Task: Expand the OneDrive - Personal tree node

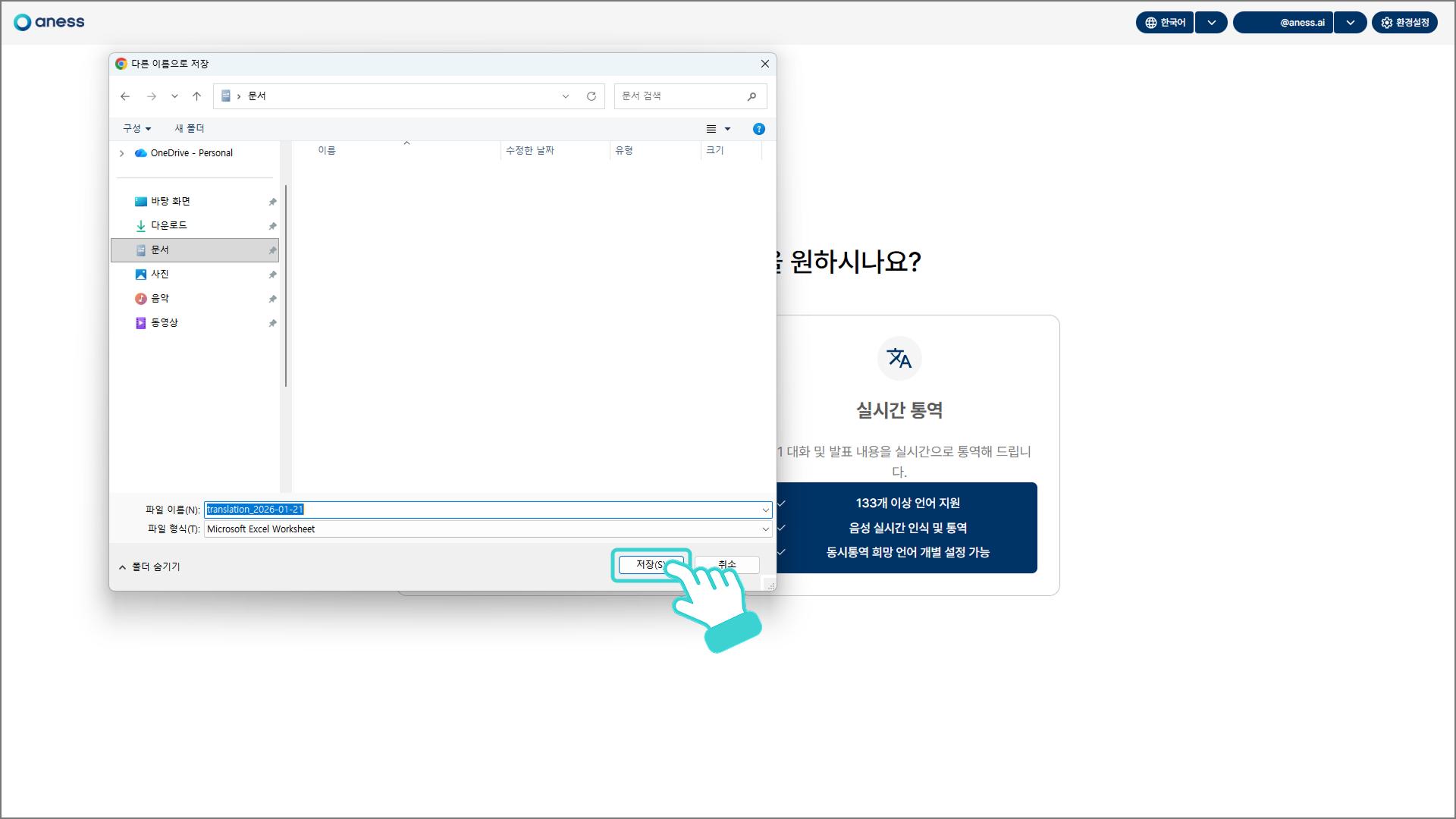Action: pyautogui.click(x=121, y=153)
